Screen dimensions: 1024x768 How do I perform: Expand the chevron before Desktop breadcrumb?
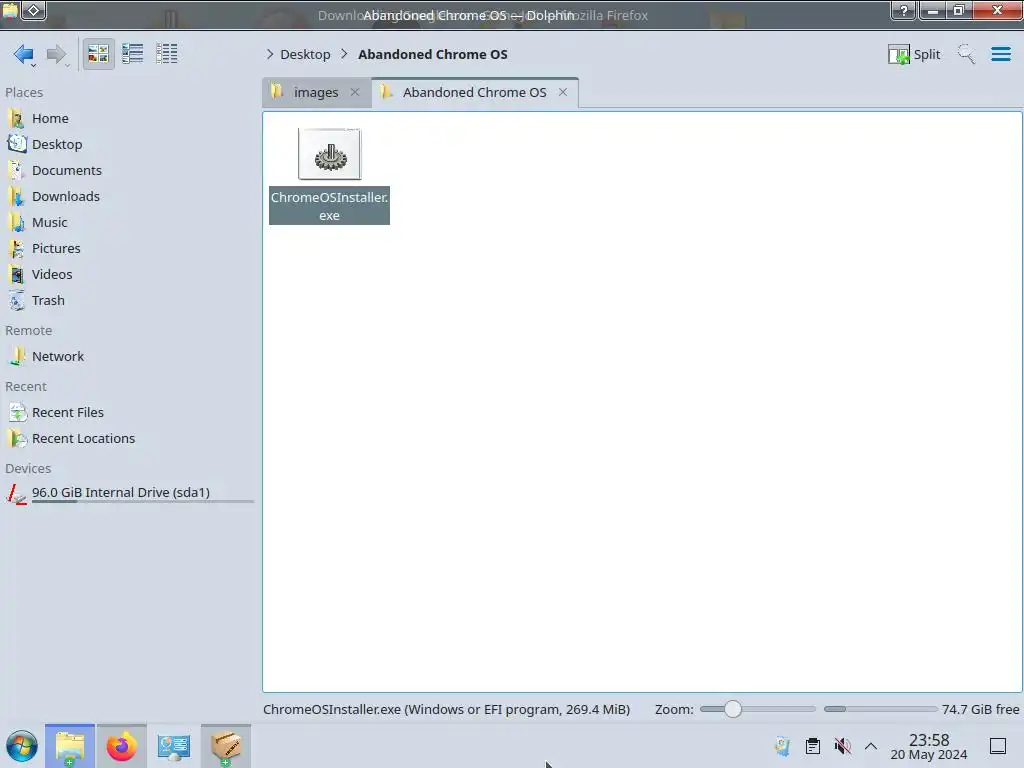pyautogui.click(x=270, y=54)
